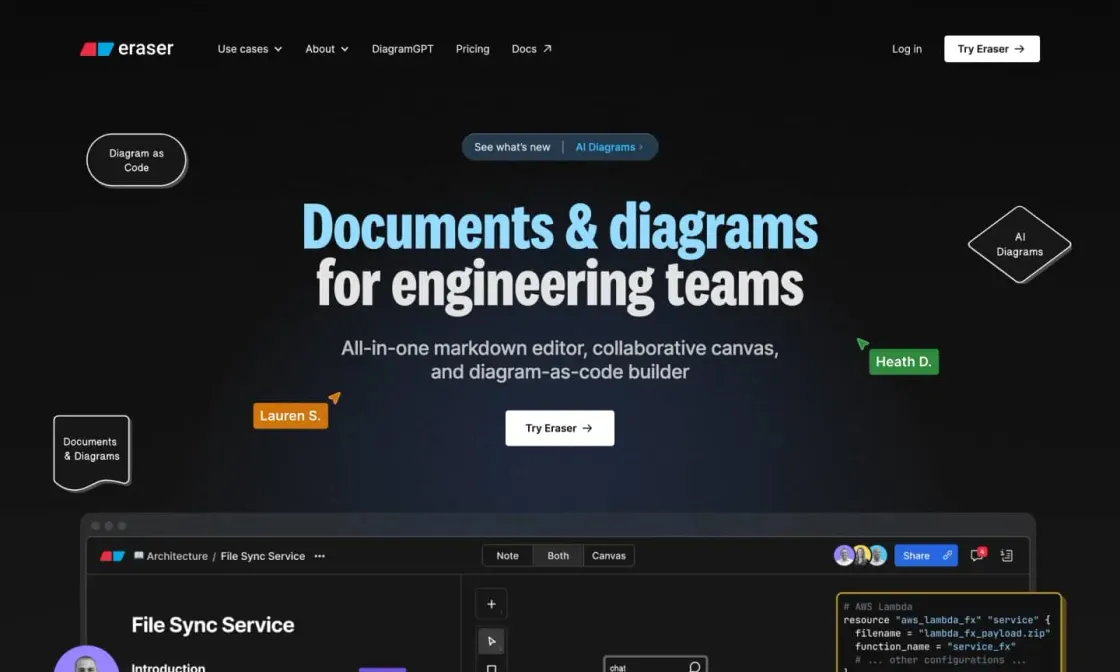The height and width of the screenshot is (672, 1120).
Task: Click the blue Share button
Action: tap(925, 555)
